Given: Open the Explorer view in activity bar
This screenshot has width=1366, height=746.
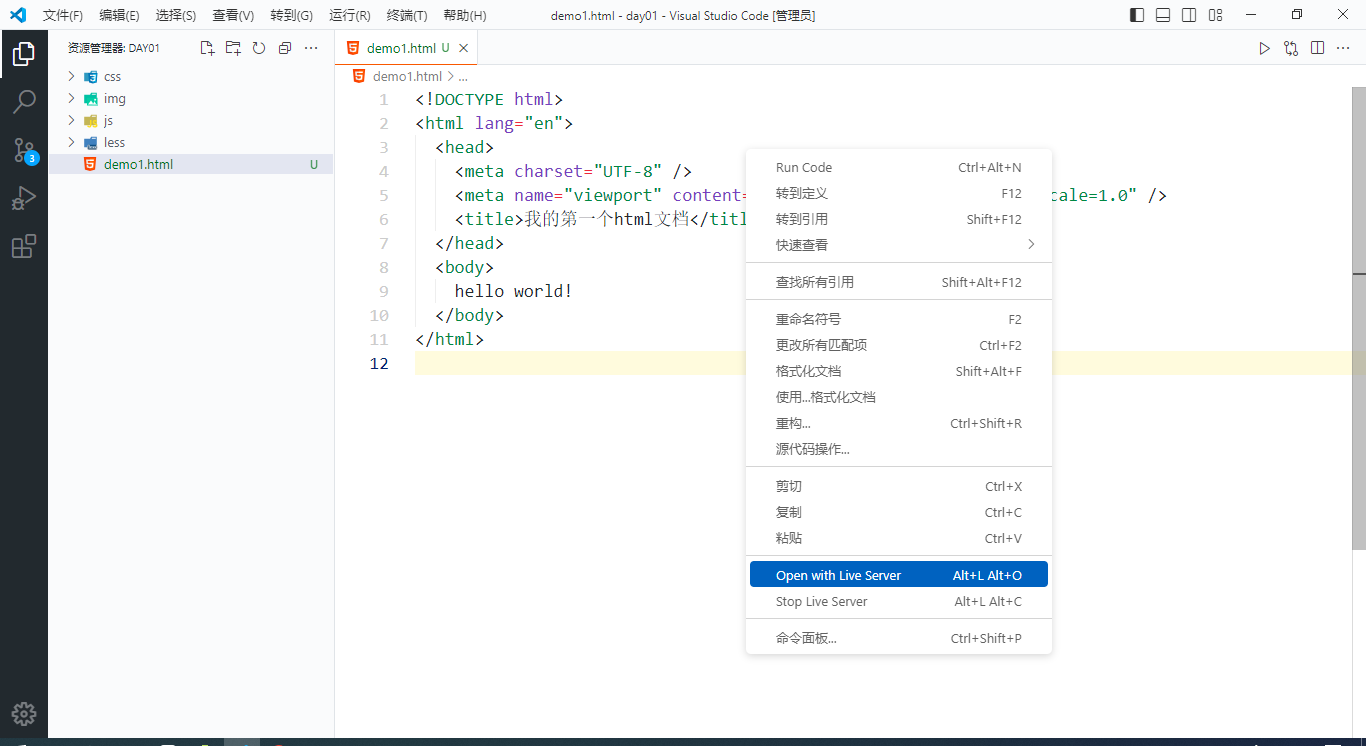Looking at the screenshot, I should coord(24,54).
